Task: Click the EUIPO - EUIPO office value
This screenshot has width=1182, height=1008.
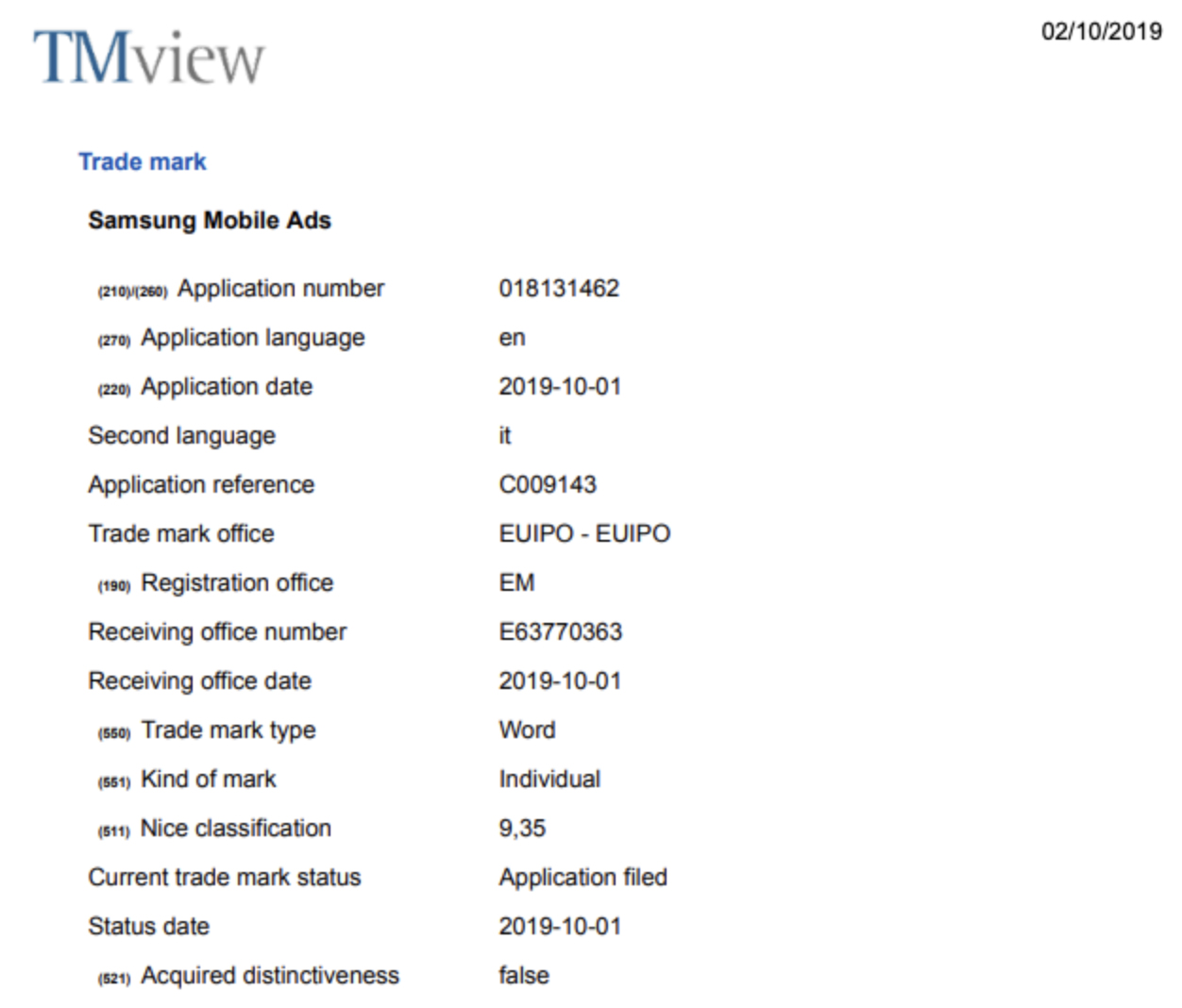Action: coord(584,533)
